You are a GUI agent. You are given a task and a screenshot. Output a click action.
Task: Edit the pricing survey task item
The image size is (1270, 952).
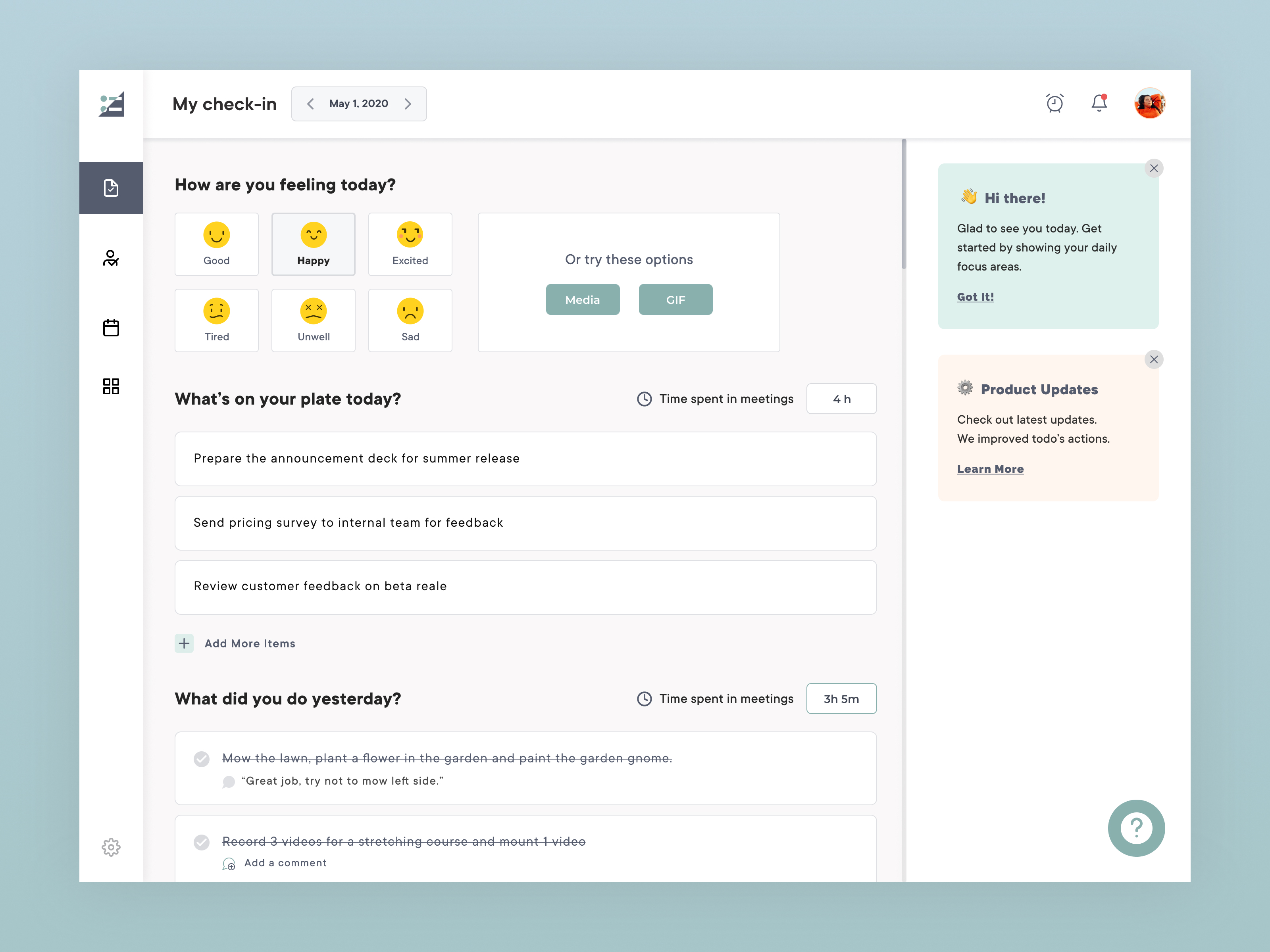[x=525, y=523]
